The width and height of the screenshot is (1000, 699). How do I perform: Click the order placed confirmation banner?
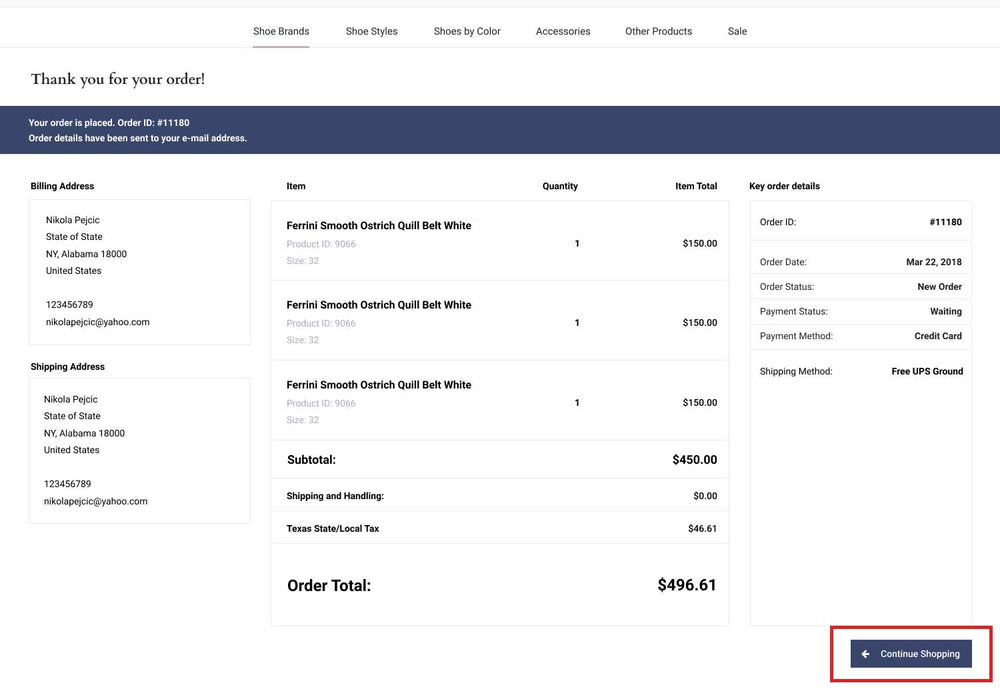pyautogui.click(x=500, y=130)
